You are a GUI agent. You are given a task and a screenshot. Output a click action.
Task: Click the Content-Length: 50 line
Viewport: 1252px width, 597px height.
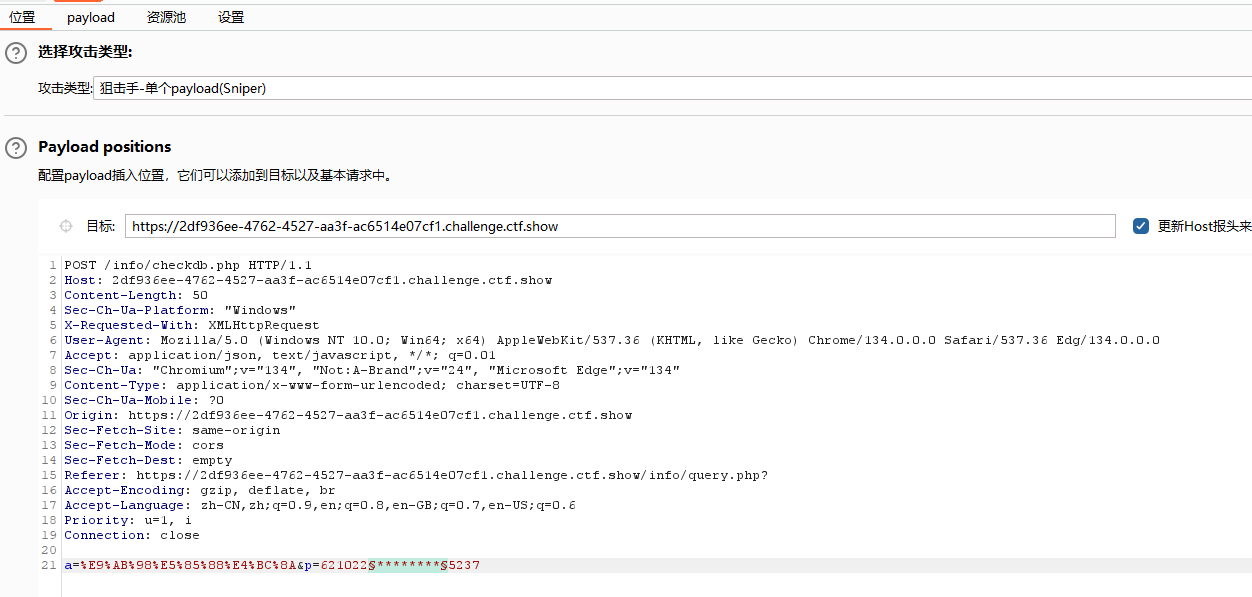pos(136,295)
